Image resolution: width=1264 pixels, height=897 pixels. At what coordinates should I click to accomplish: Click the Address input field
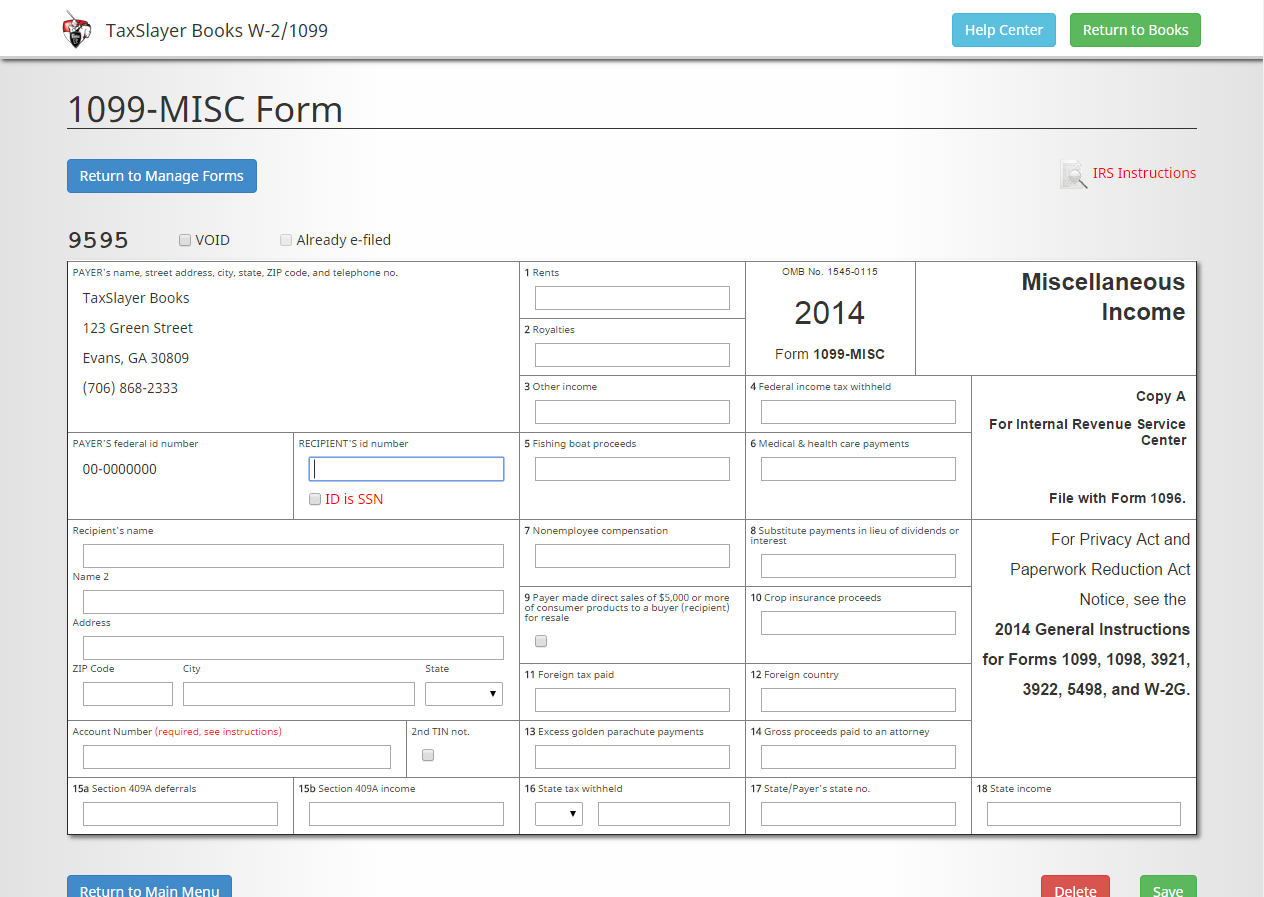click(293, 648)
